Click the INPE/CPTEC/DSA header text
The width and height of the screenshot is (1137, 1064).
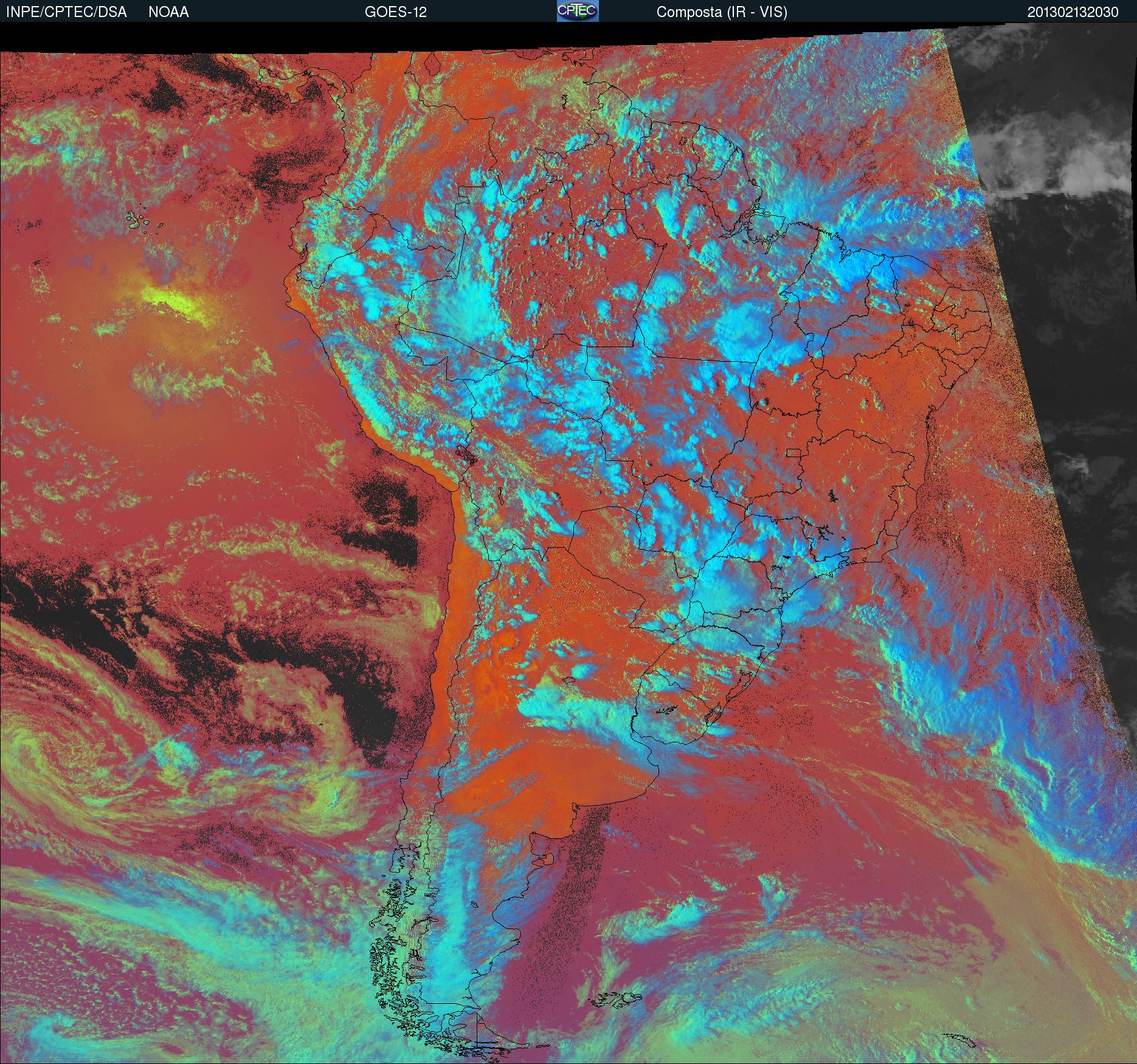coord(66,12)
